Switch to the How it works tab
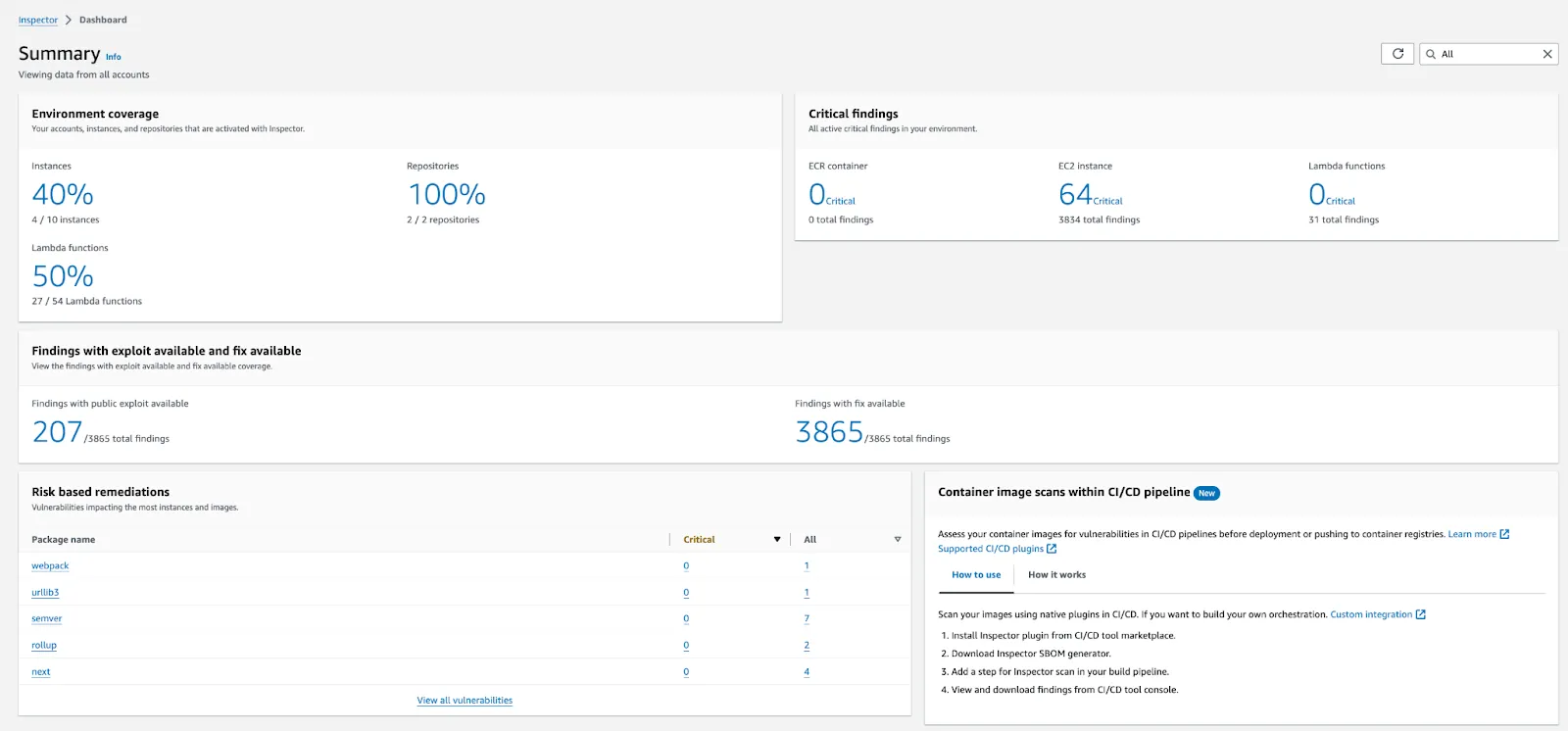Screen dimensions: 1568x731 click(1056, 575)
